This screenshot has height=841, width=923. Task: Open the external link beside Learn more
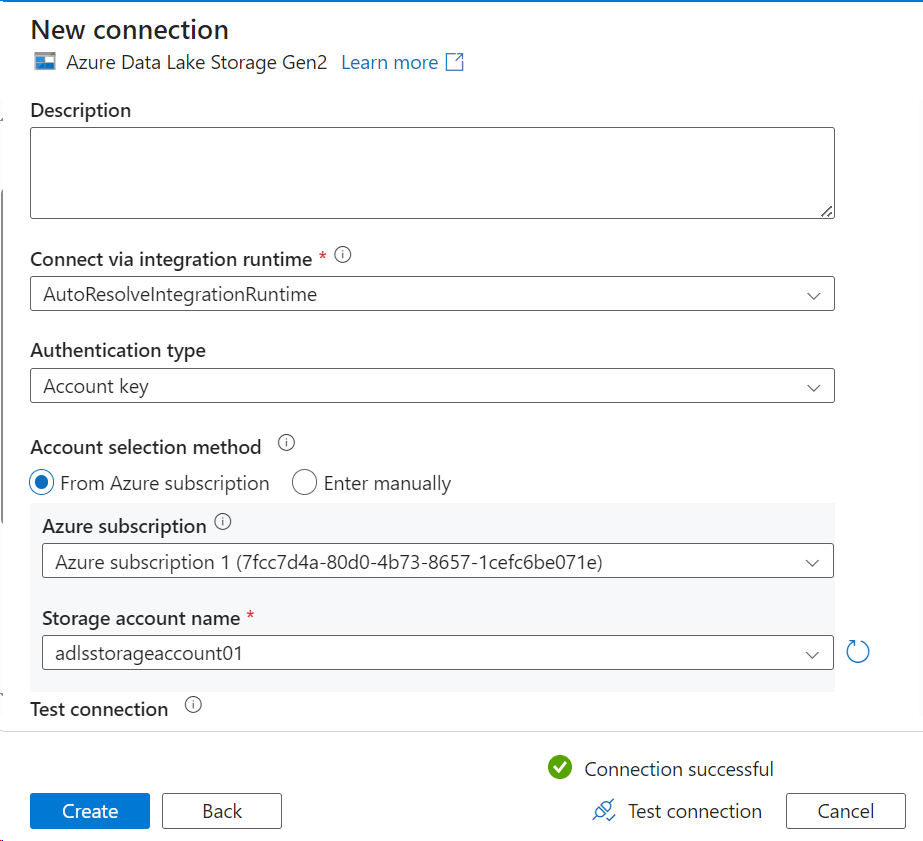point(457,62)
